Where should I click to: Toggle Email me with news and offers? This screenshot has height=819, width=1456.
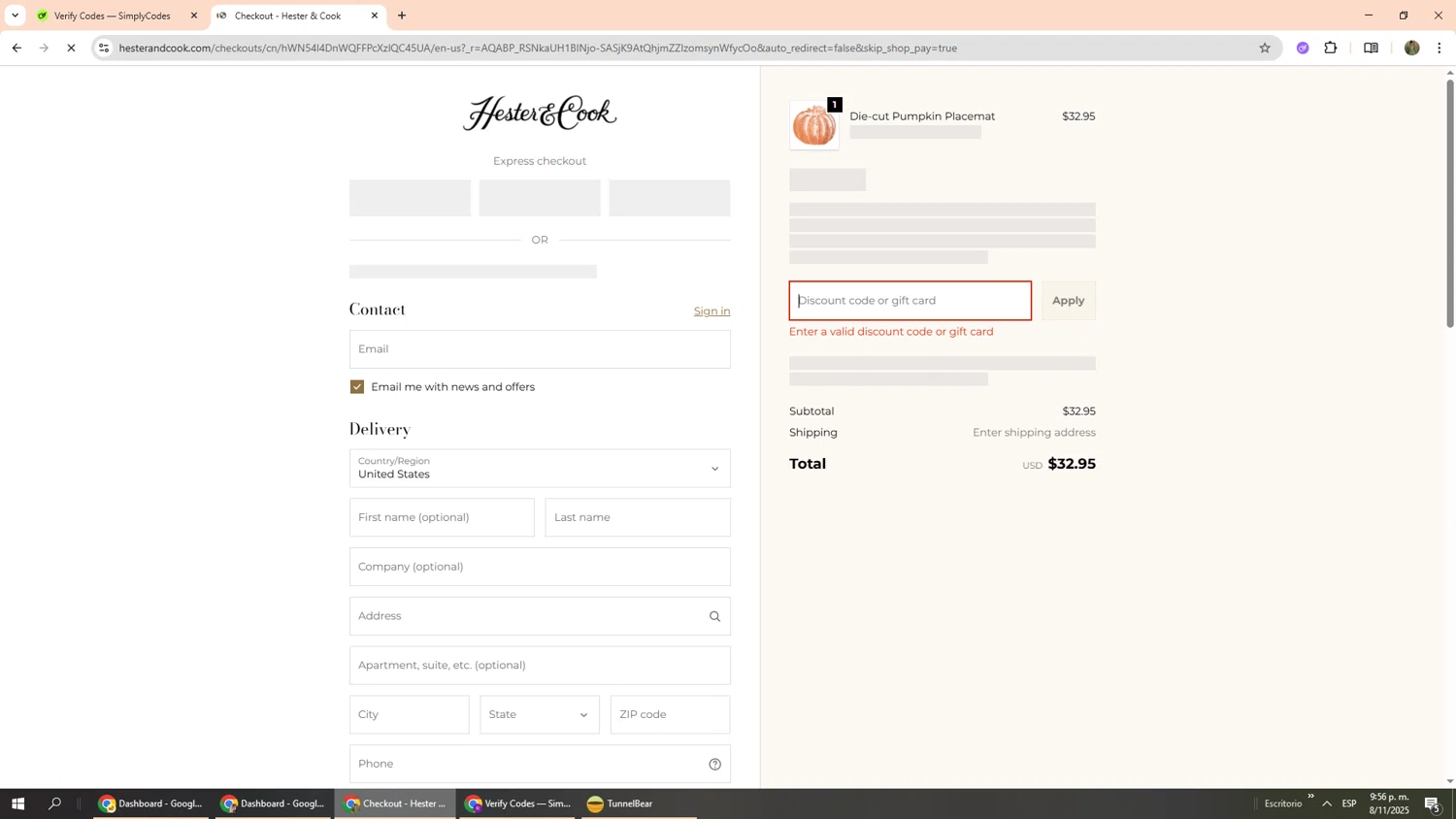[357, 386]
